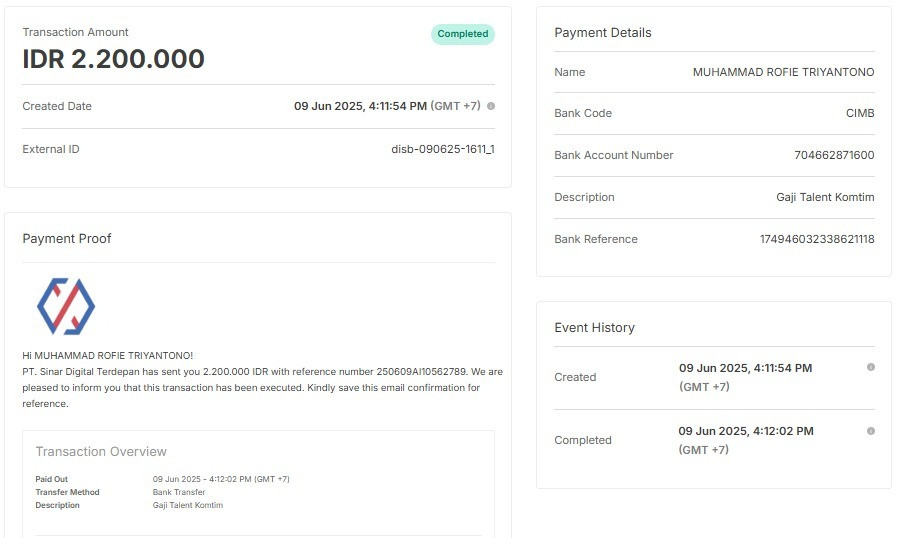Click the Payment Proof company logo
The height and width of the screenshot is (538, 899).
click(66, 306)
